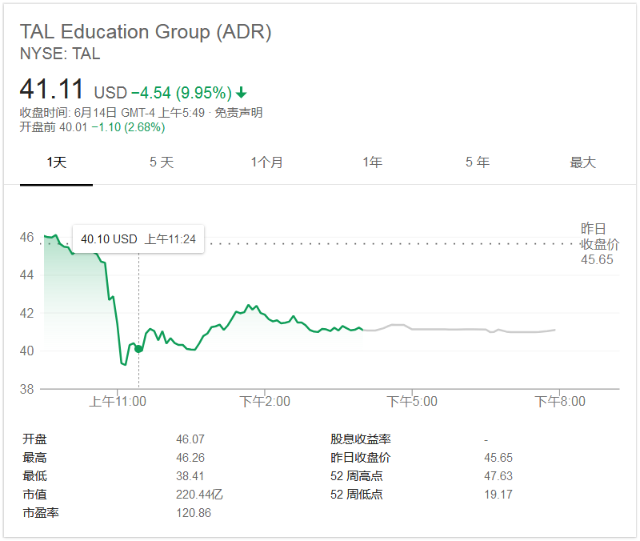
Task: Open the 1个月 chart tab
Action: 267,162
